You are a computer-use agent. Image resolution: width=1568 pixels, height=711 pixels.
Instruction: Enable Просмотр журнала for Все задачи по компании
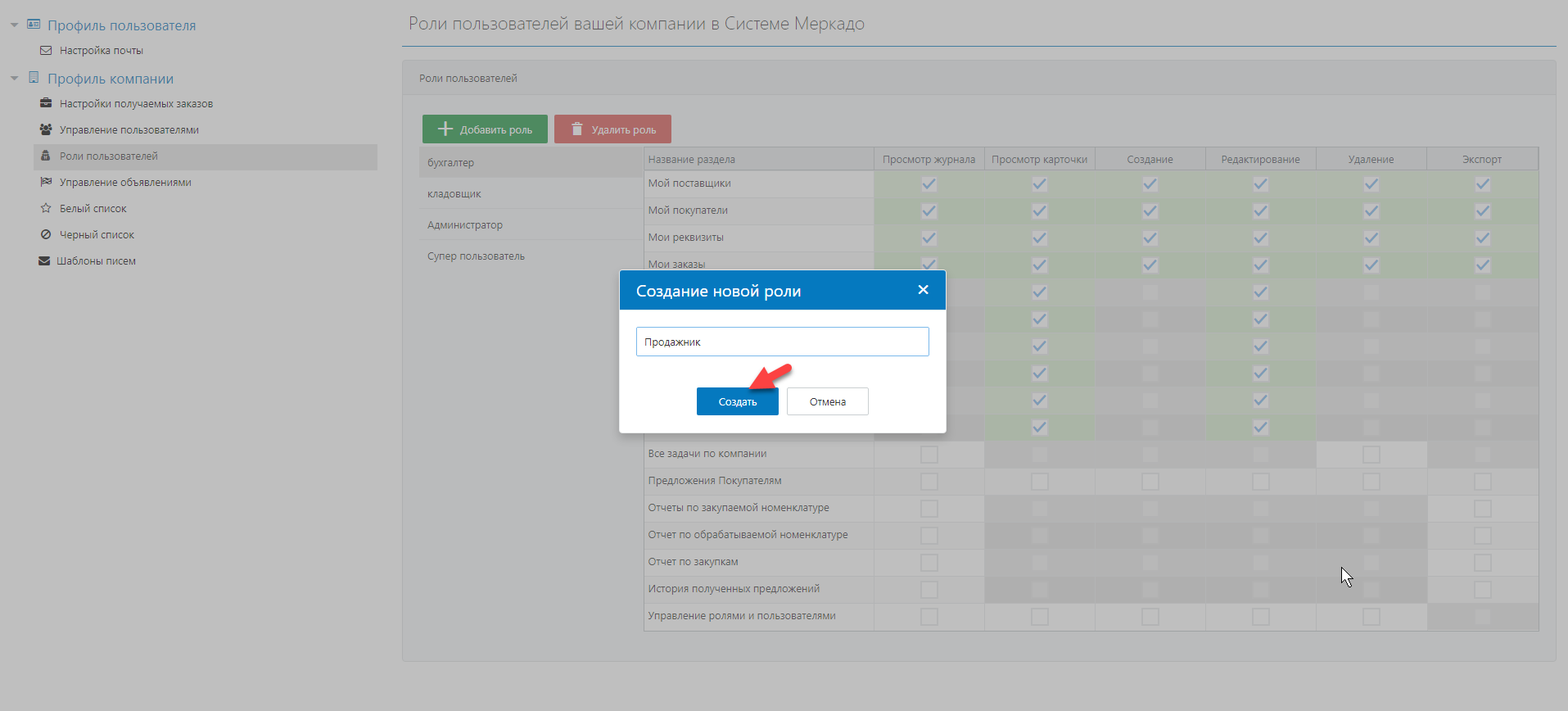(x=929, y=454)
